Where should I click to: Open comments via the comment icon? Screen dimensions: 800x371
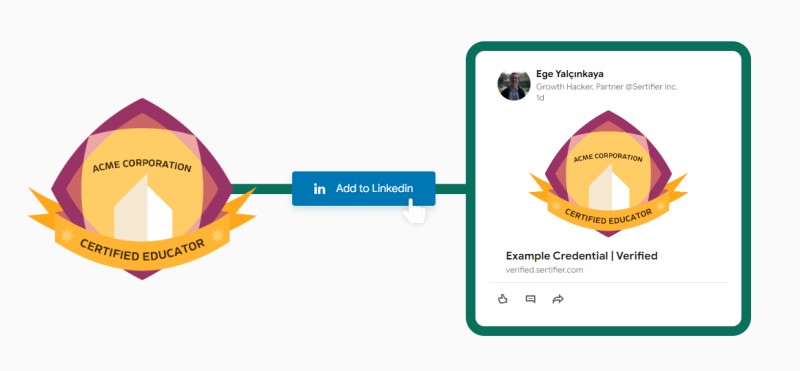530,299
